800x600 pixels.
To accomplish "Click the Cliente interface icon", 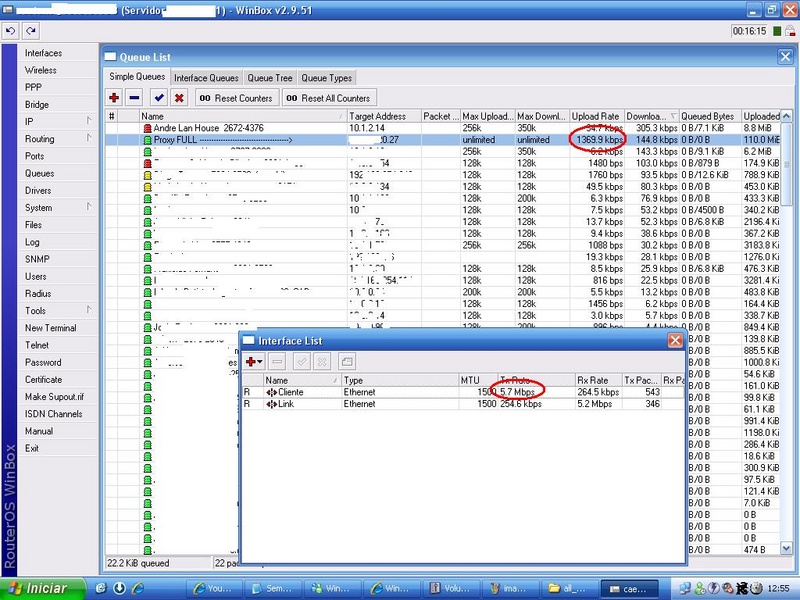I will [271, 392].
